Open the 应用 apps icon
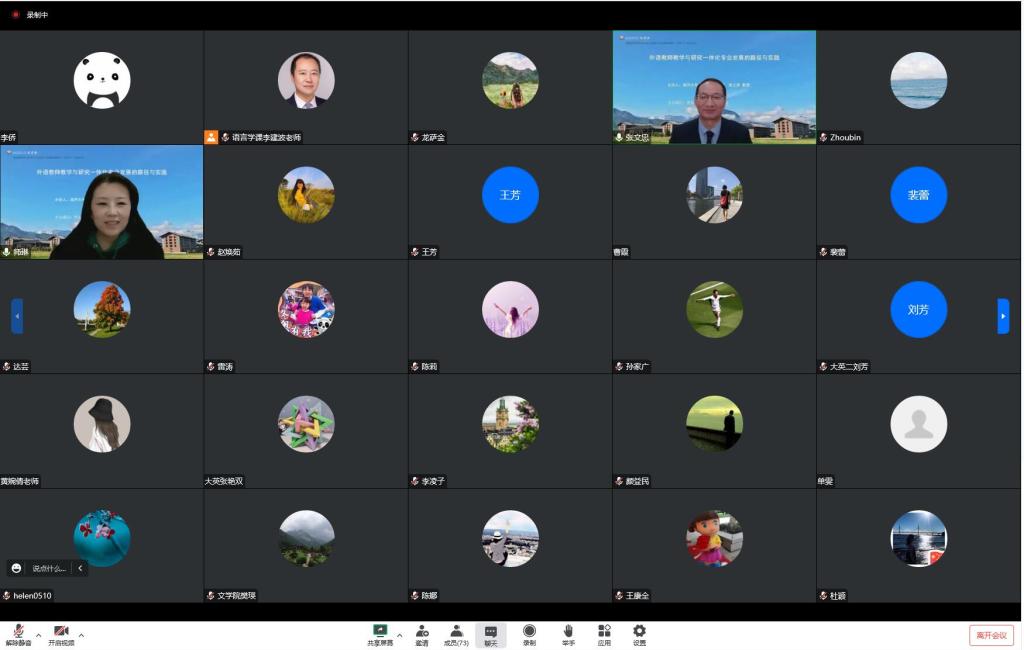This screenshot has width=1024, height=650. [x=604, y=634]
